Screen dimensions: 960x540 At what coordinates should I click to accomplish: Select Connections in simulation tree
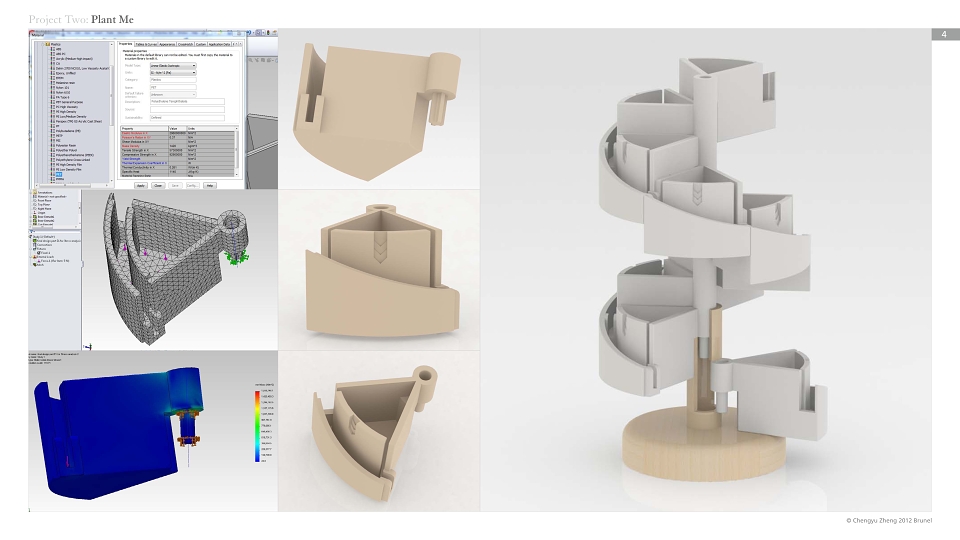[44, 245]
